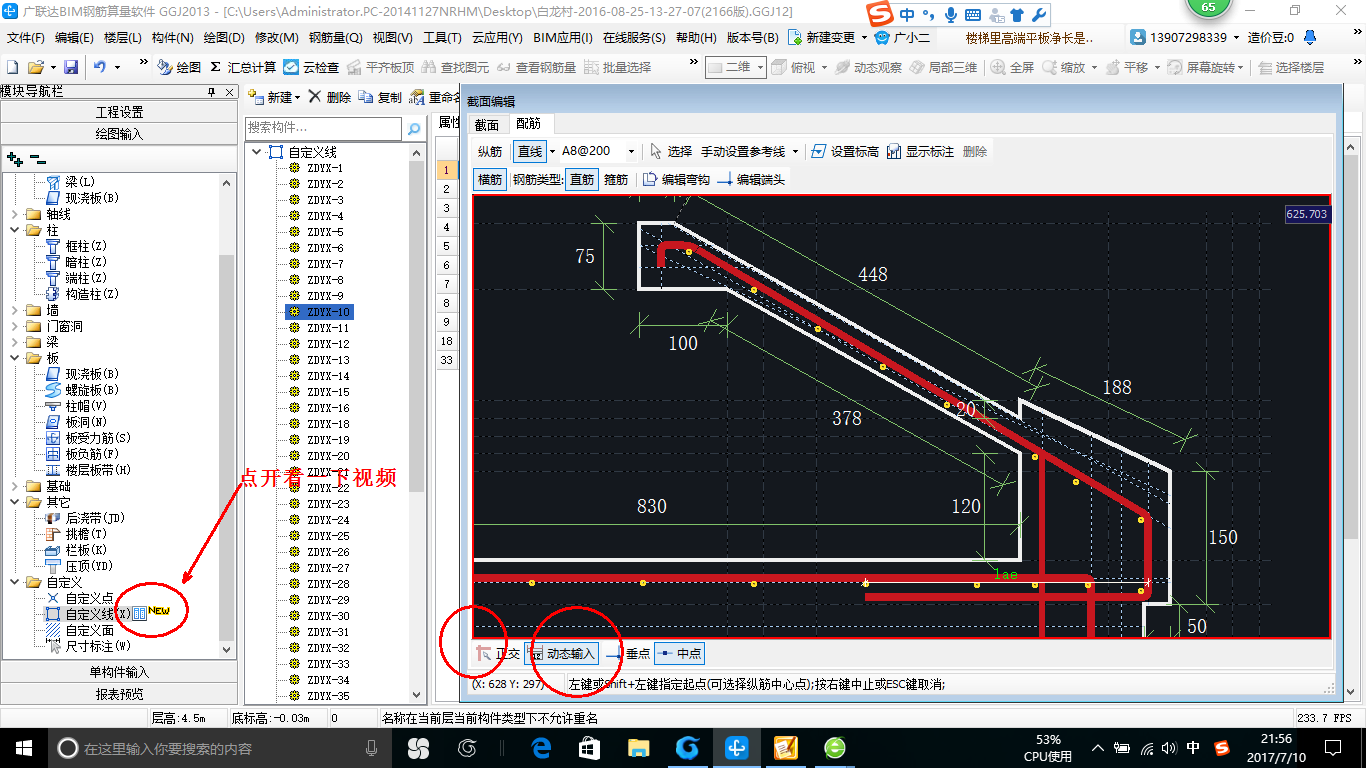Viewport: 1366px width, 768px height.
Task: Open 钢筋量(Q) menu
Action: point(335,38)
